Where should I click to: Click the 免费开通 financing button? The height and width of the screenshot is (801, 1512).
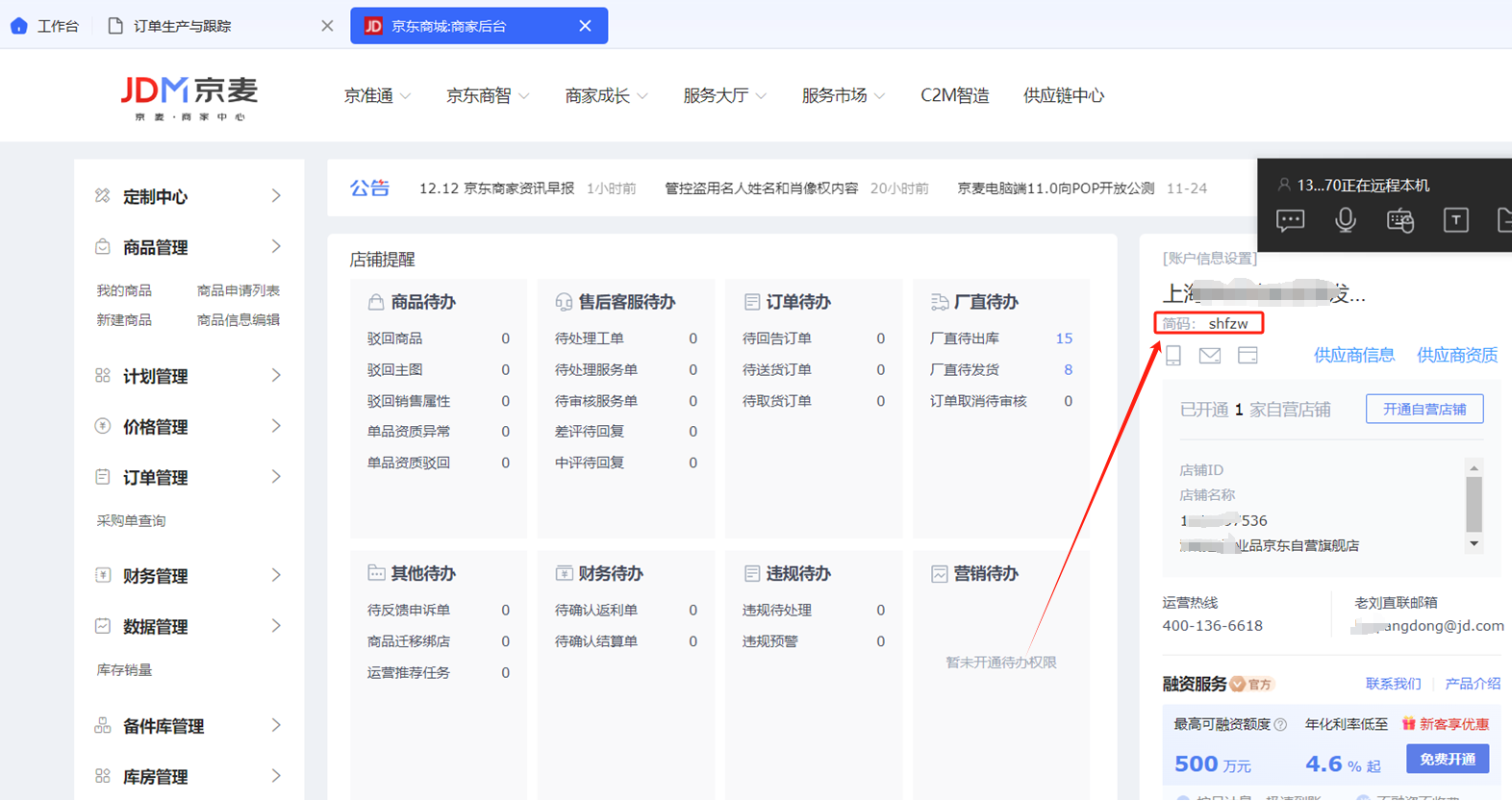point(1448,759)
